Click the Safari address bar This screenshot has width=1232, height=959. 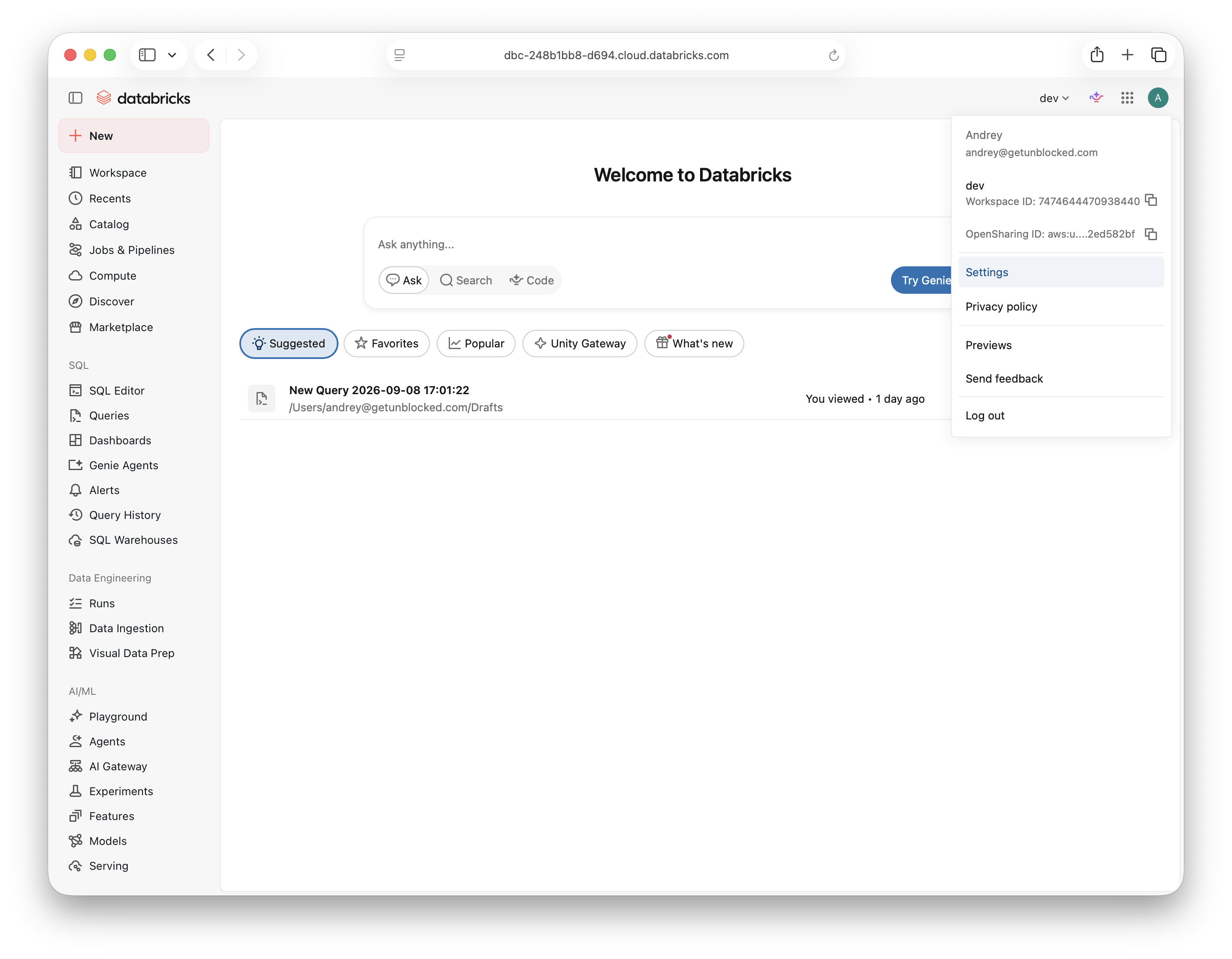point(616,55)
